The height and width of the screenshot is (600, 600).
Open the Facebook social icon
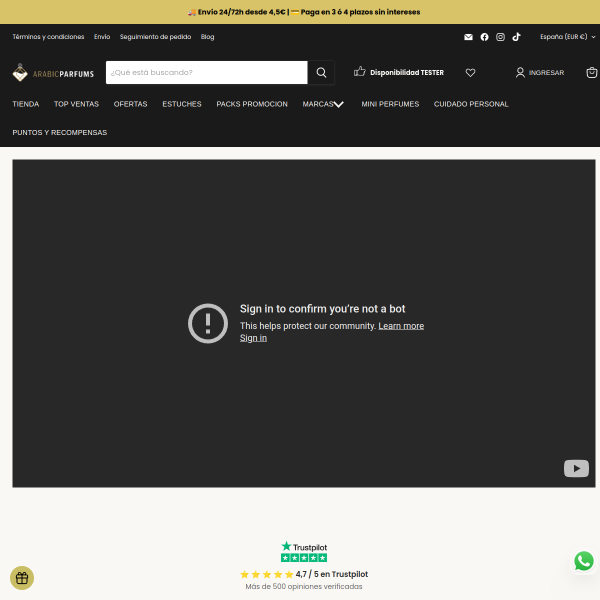(484, 37)
